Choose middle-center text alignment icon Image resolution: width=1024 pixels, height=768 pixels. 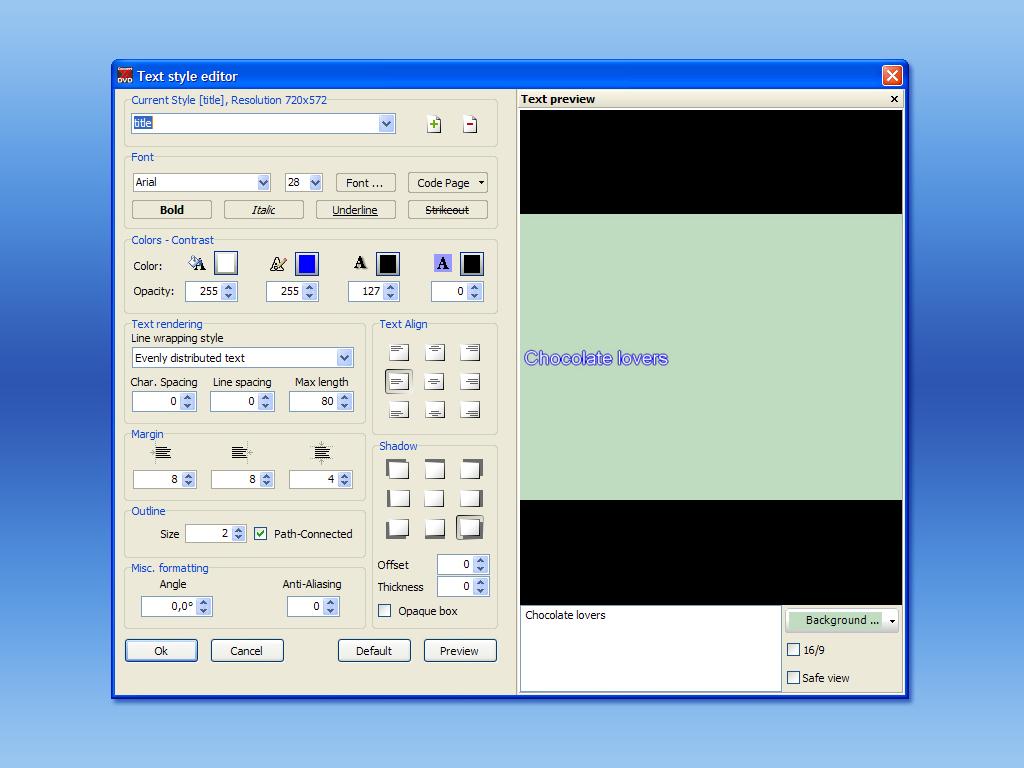(x=434, y=381)
